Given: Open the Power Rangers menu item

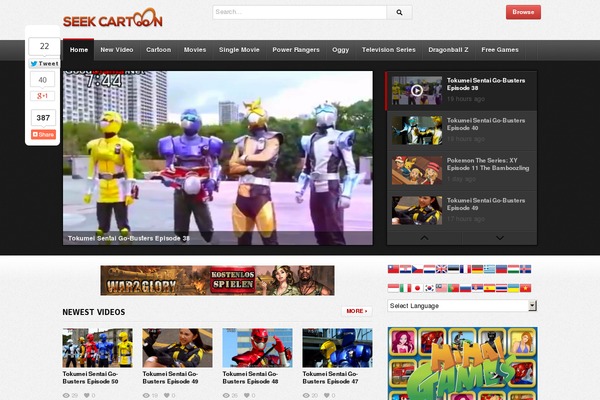Looking at the screenshot, I should [296, 50].
